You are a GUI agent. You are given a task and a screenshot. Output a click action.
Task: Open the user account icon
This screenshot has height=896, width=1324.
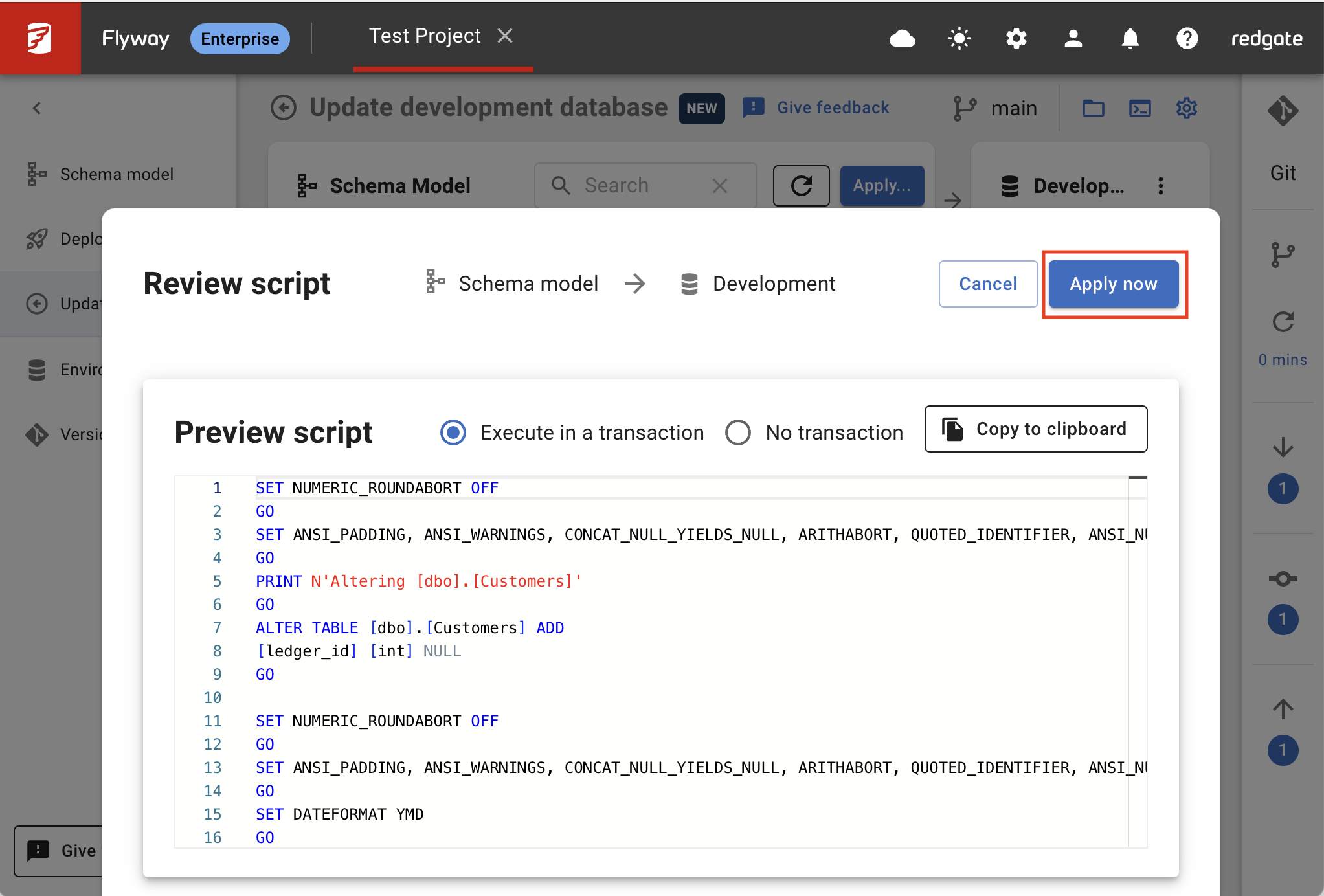[x=1073, y=39]
